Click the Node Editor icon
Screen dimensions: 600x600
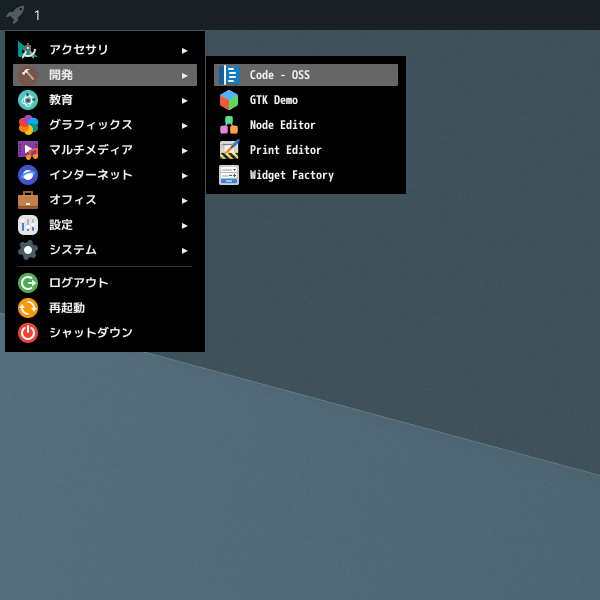pos(229,125)
